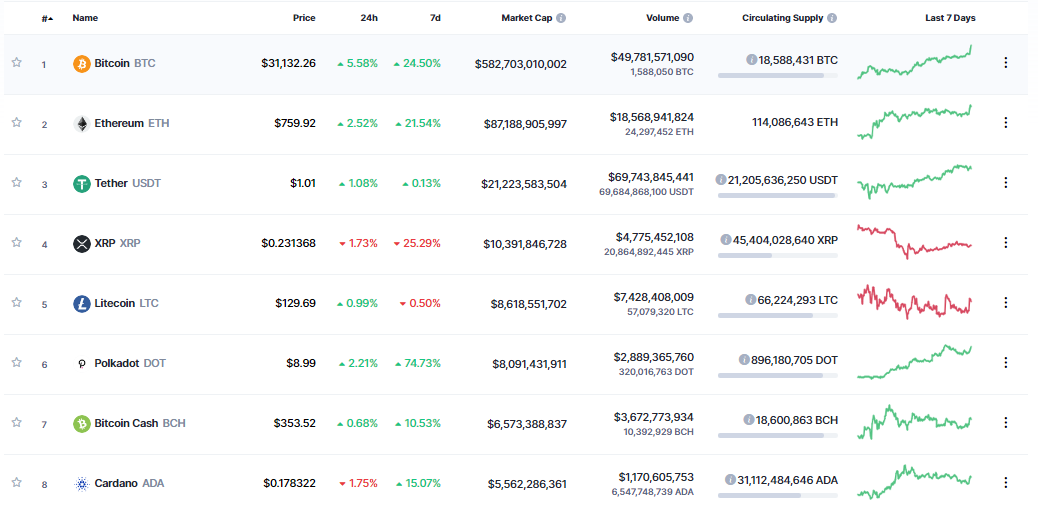Screen dimensions: 1038x514
Task: Click info icon beside 21,205,636,250 USDT supply
Action: [x=721, y=180]
